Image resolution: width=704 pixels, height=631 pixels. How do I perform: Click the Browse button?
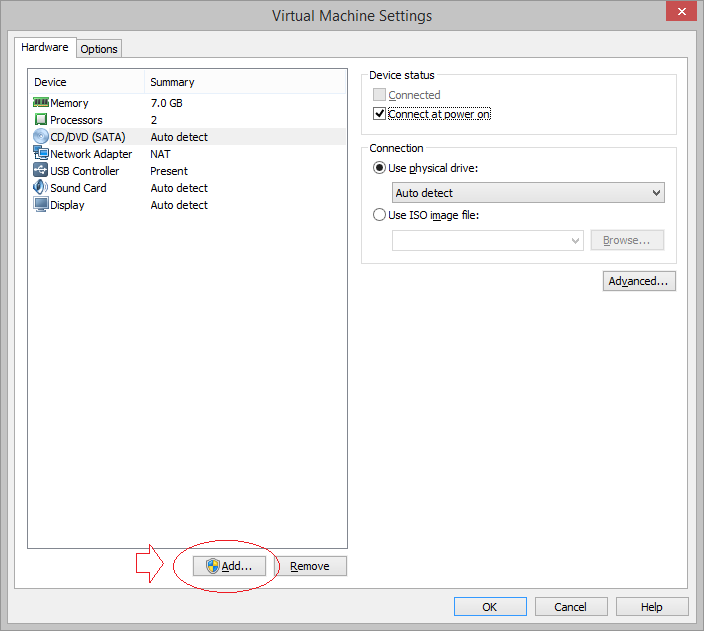(x=627, y=240)
